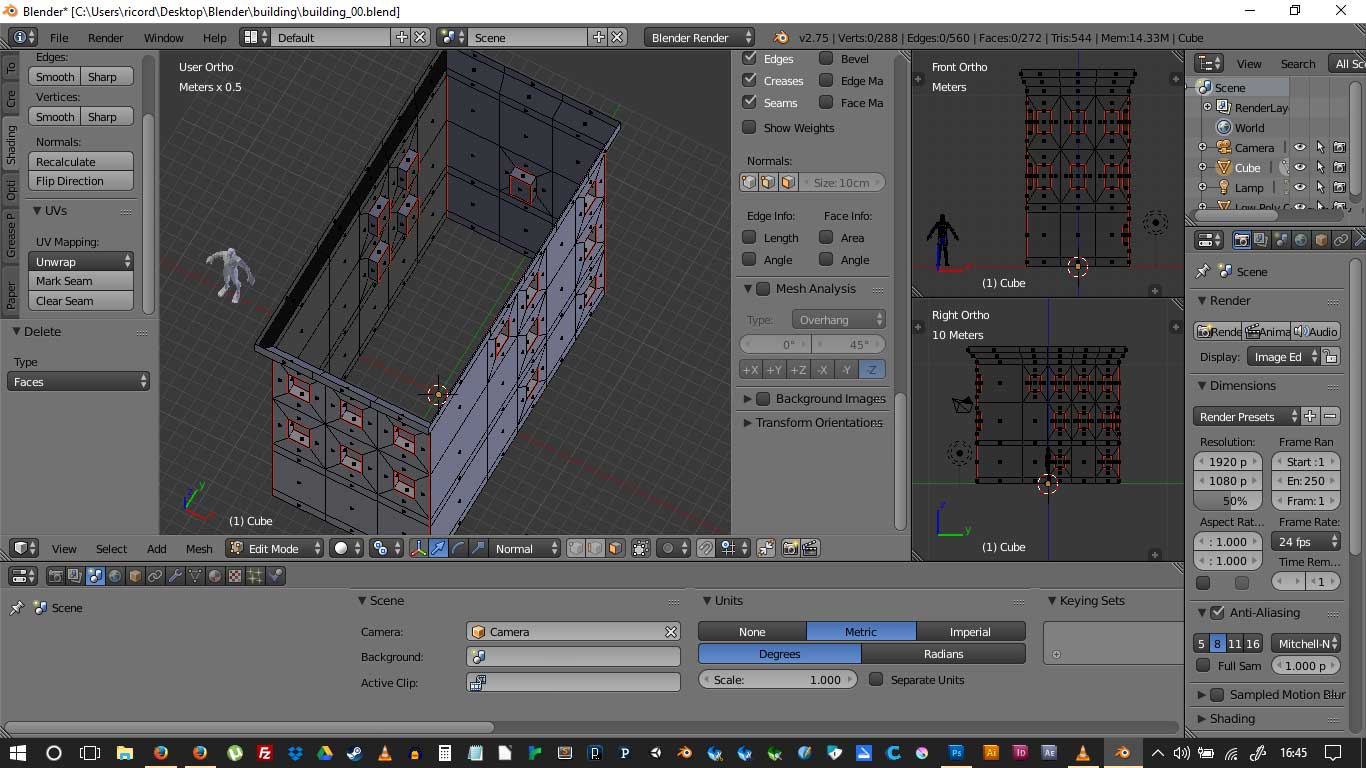This screenshot has width=1366, height=768.
Task: Select the Material properties tab icon
Action: 215,576
